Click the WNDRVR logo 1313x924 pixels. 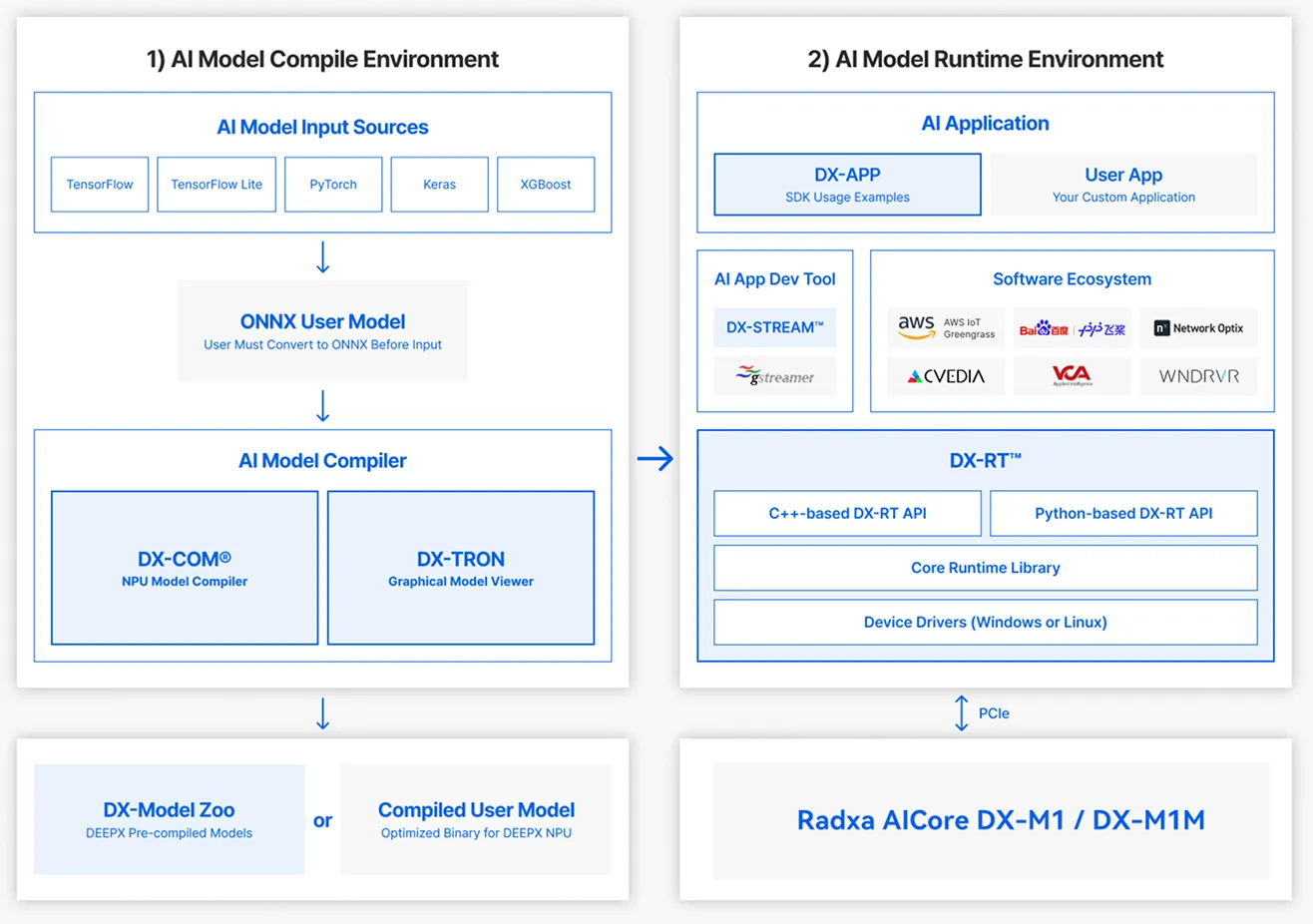tap(1198, 376)
